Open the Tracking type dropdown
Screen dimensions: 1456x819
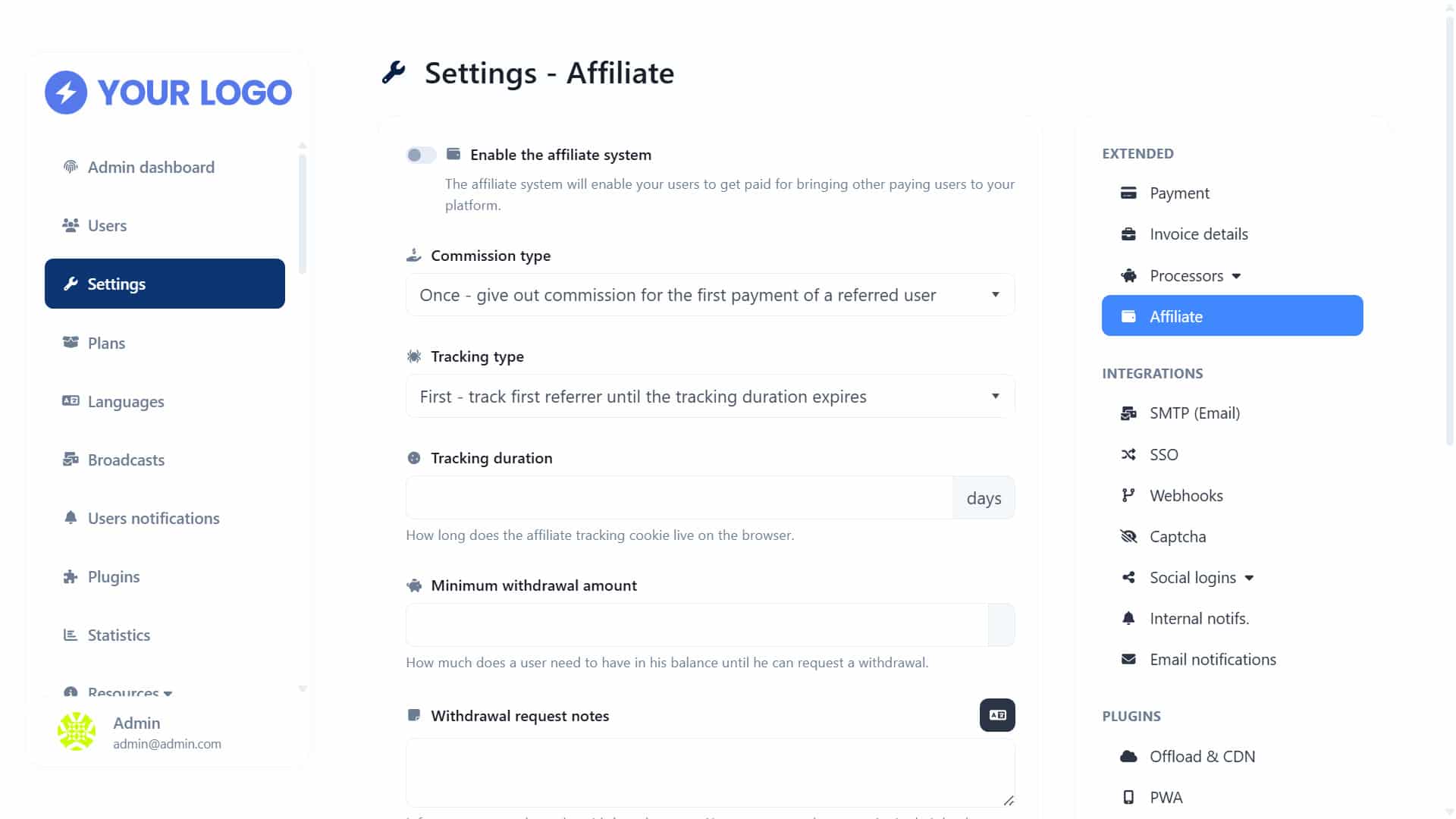(x=711, y=396)
